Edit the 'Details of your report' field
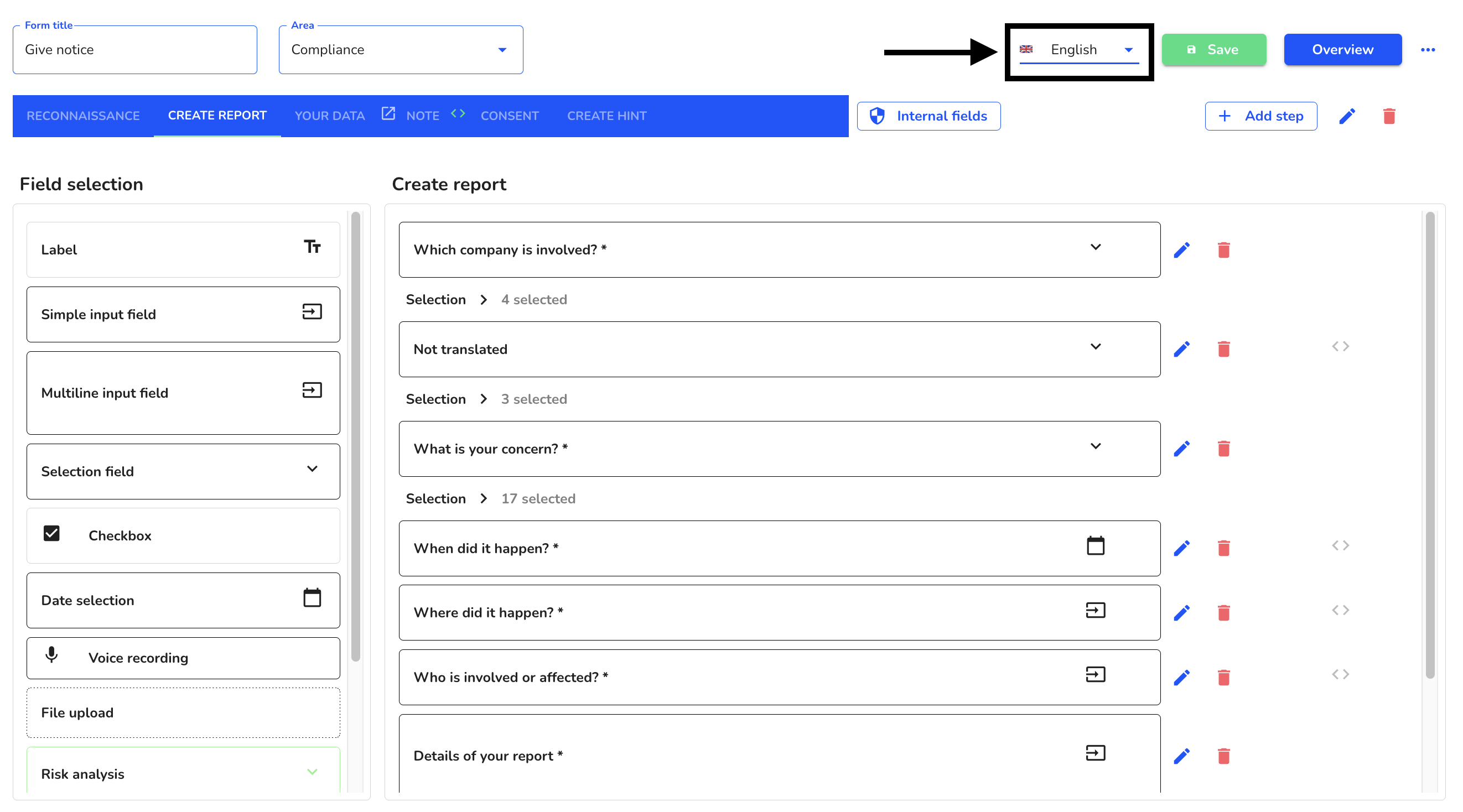This screenshot has width=1463, height=812. 1181,756
